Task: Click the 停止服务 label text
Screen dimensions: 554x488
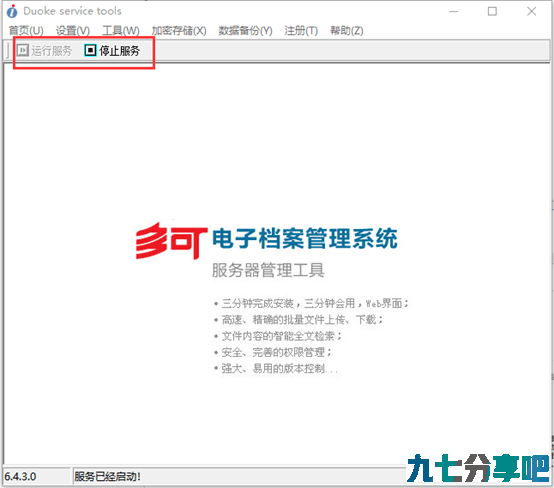Action: [119, 51]
